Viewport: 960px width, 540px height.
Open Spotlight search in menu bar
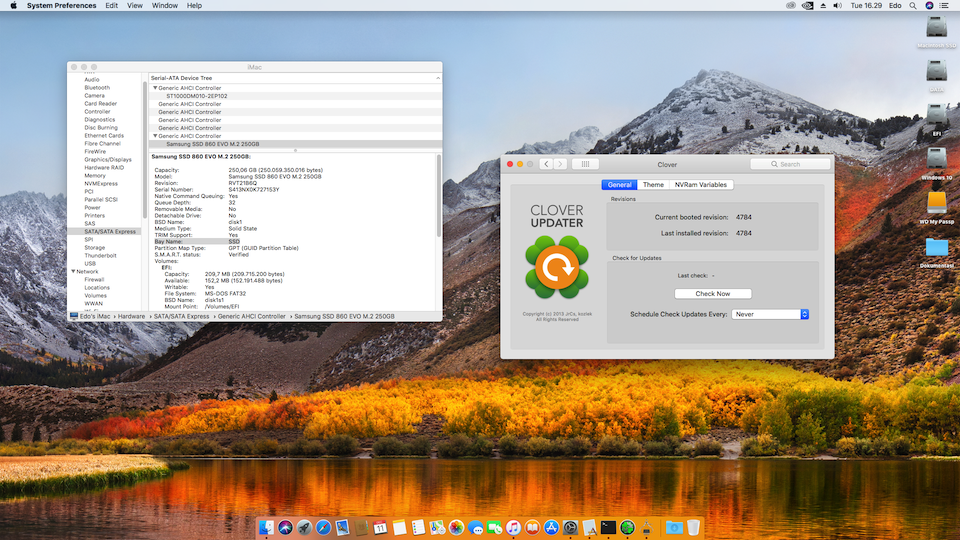pos(913,6)
